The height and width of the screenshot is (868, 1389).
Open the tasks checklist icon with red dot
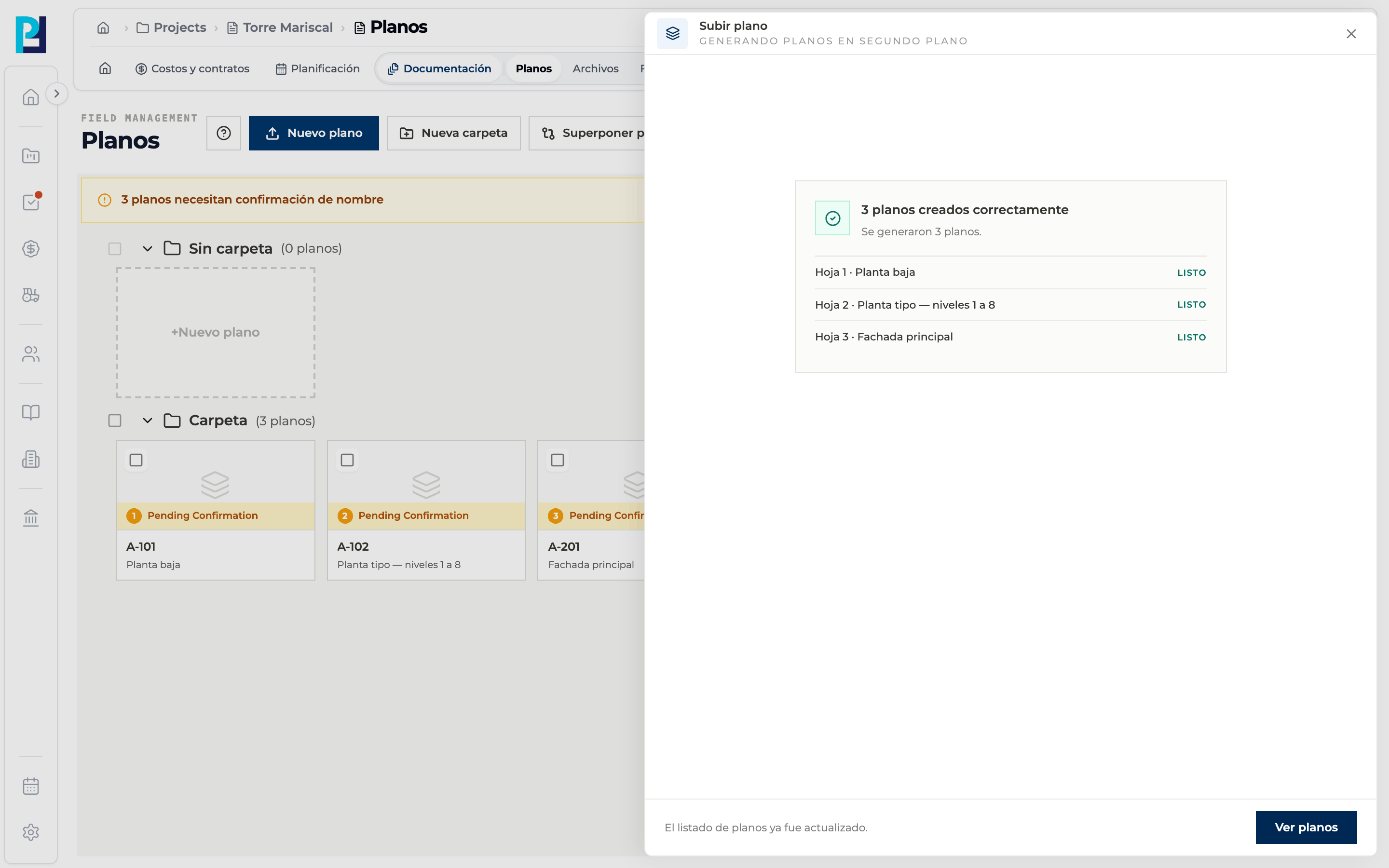click(x=31, y=202)
